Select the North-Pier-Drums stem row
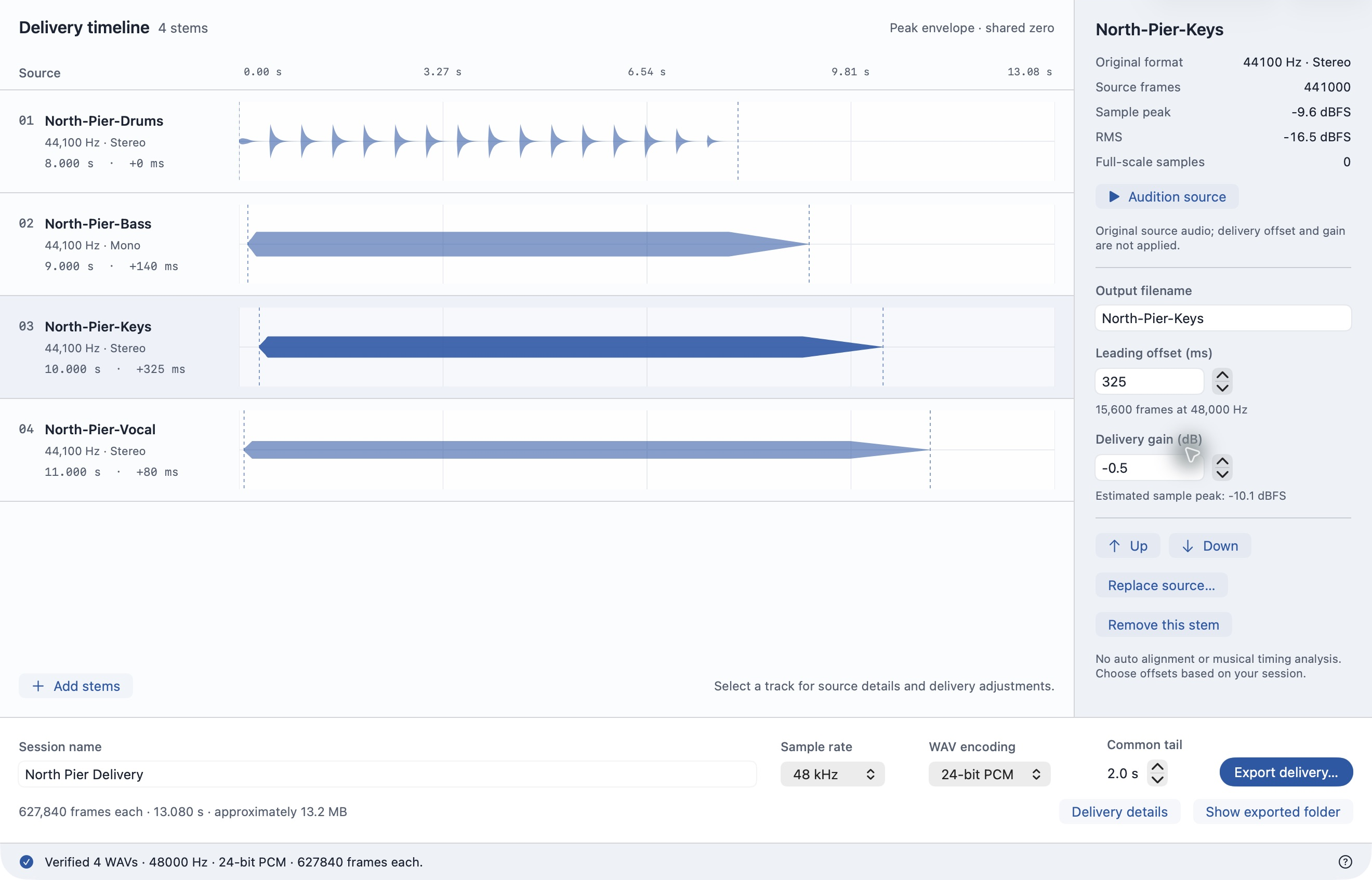Screen dimensions: 1372x880 tap(536, 141)
